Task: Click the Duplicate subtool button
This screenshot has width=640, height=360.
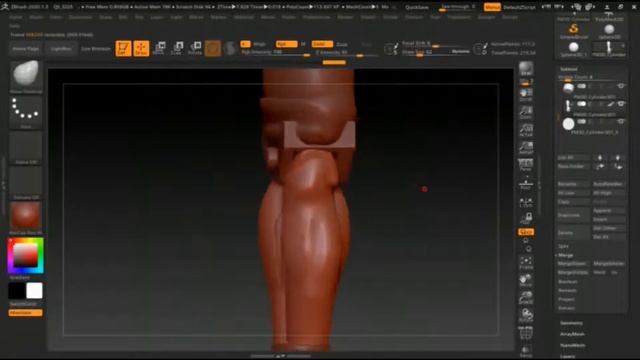Action: [x=573, y=215]
